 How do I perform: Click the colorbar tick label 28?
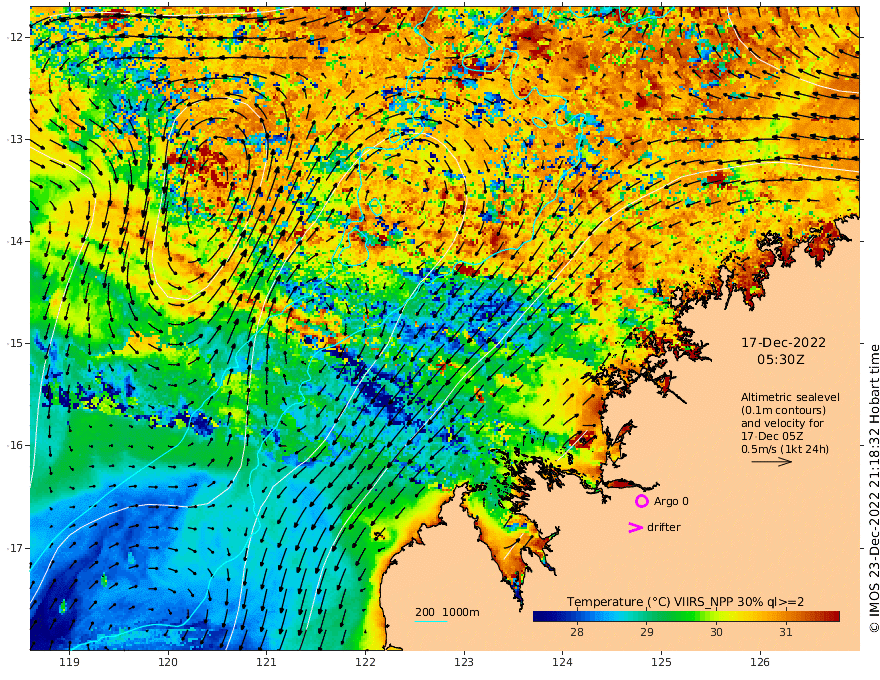tap(576, 632)
